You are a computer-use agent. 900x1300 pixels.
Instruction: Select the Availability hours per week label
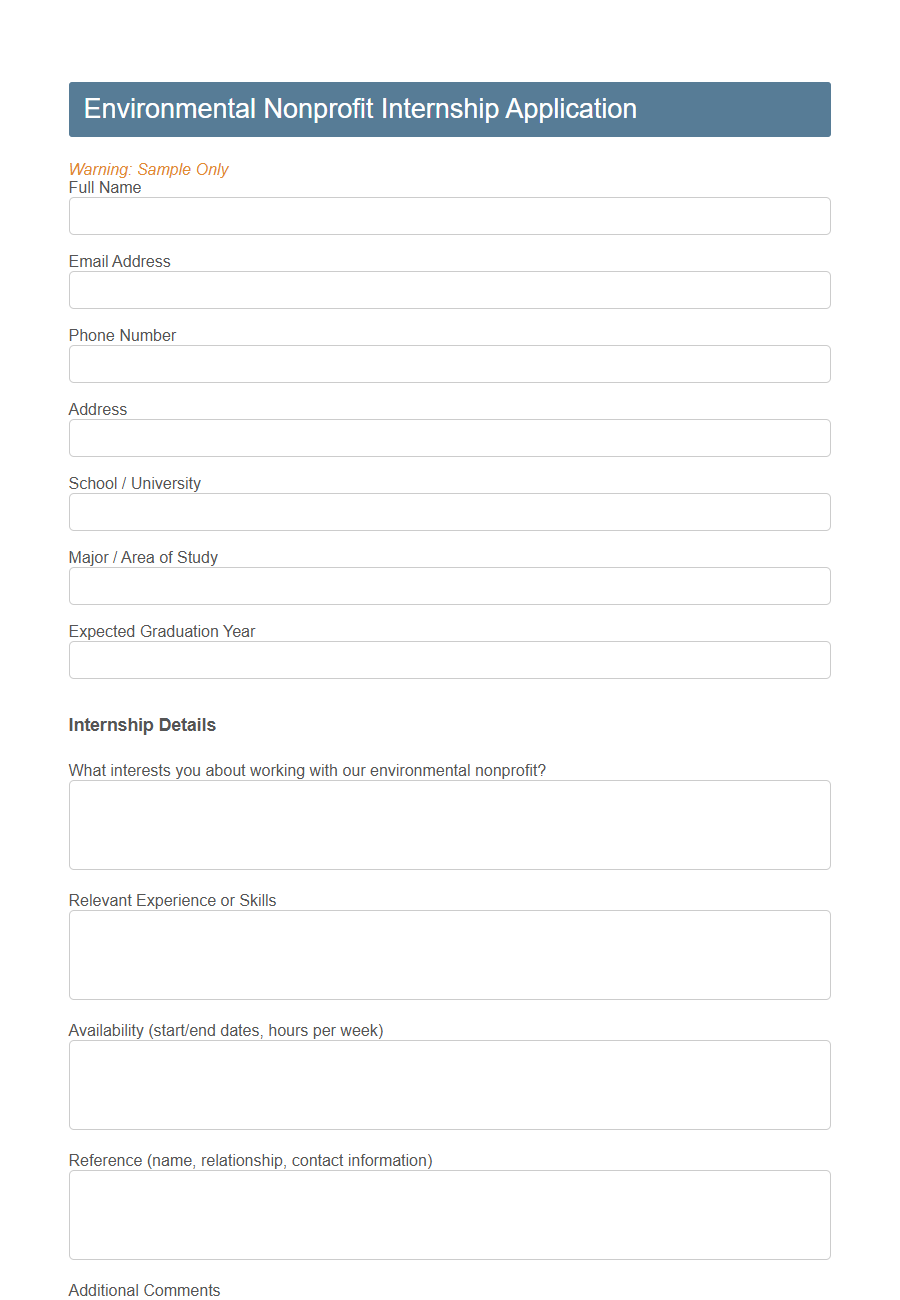[226, 1030]
